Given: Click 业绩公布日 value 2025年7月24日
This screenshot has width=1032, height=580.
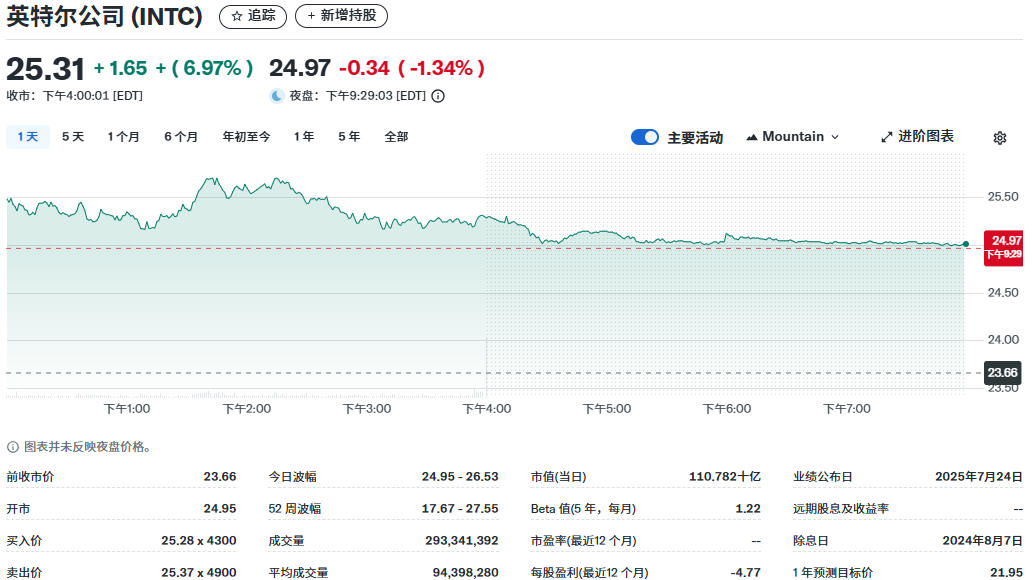Looking at the screenshot, I should 979,477.
